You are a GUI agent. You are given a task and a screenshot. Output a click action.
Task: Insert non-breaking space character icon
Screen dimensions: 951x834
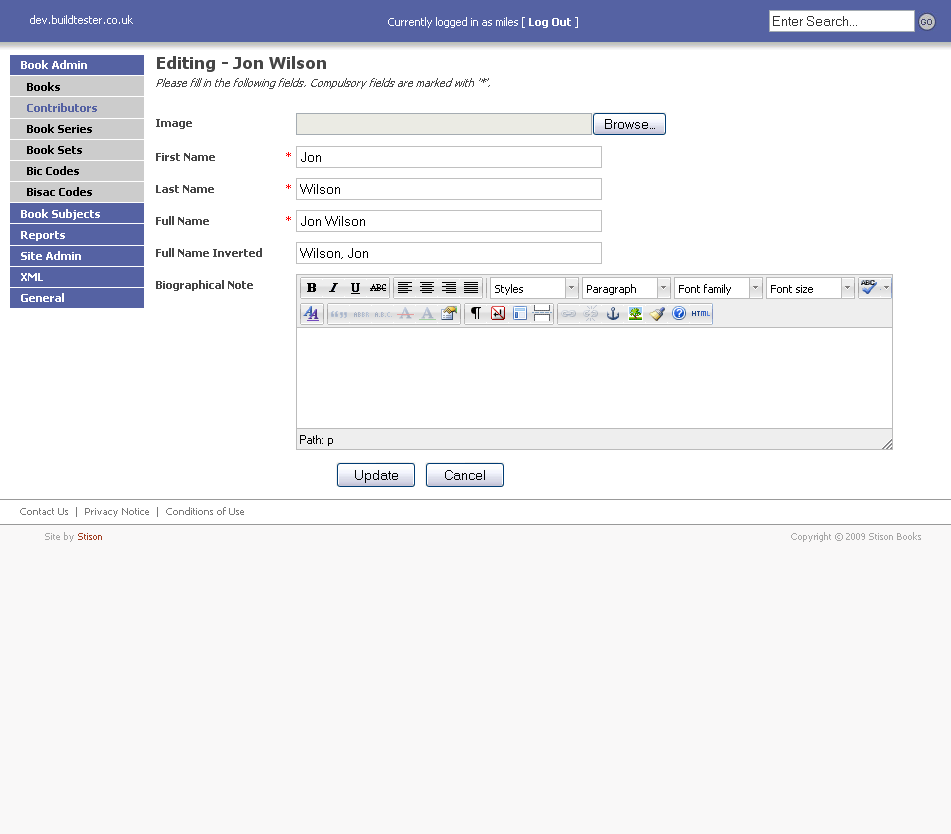pyautogui.click(x=498, y=314)
